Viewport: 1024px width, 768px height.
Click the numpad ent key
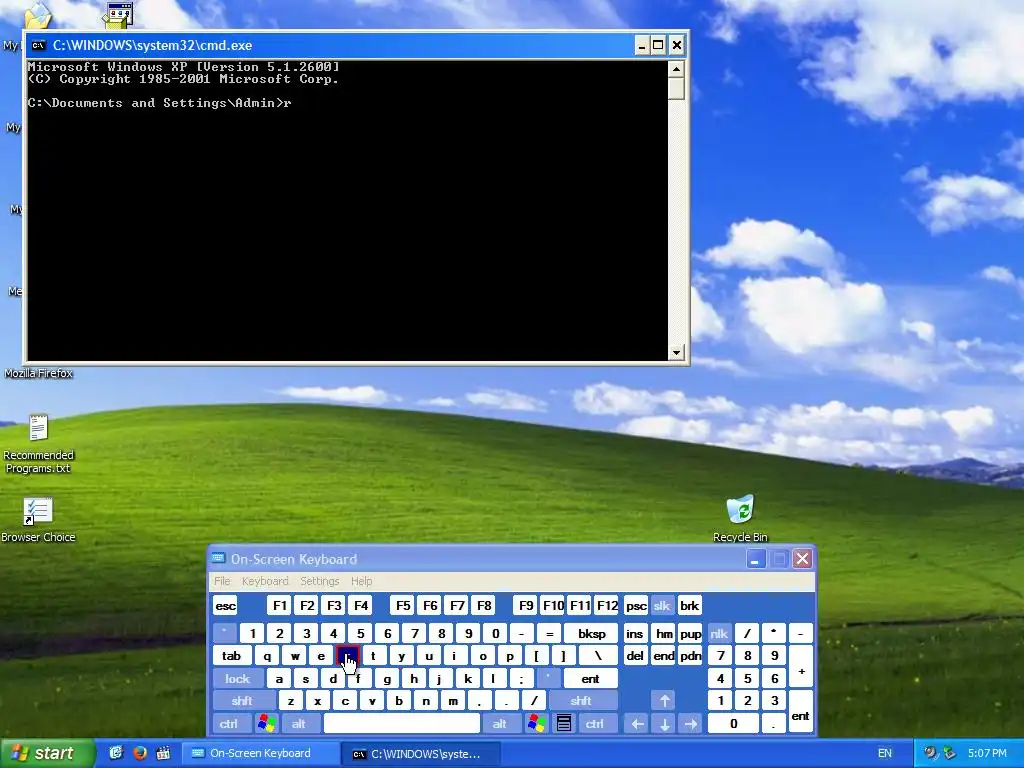pos(801,713)
